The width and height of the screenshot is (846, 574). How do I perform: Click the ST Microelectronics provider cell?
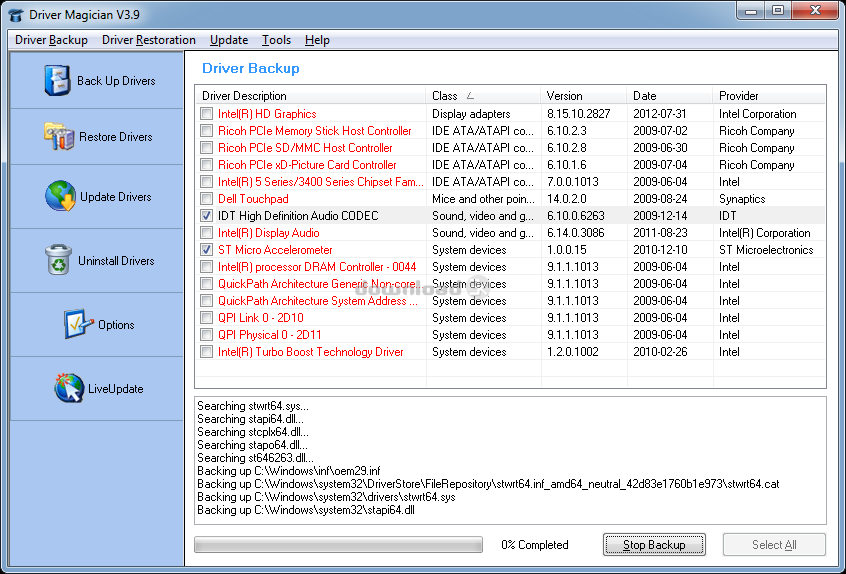[766, 250]
